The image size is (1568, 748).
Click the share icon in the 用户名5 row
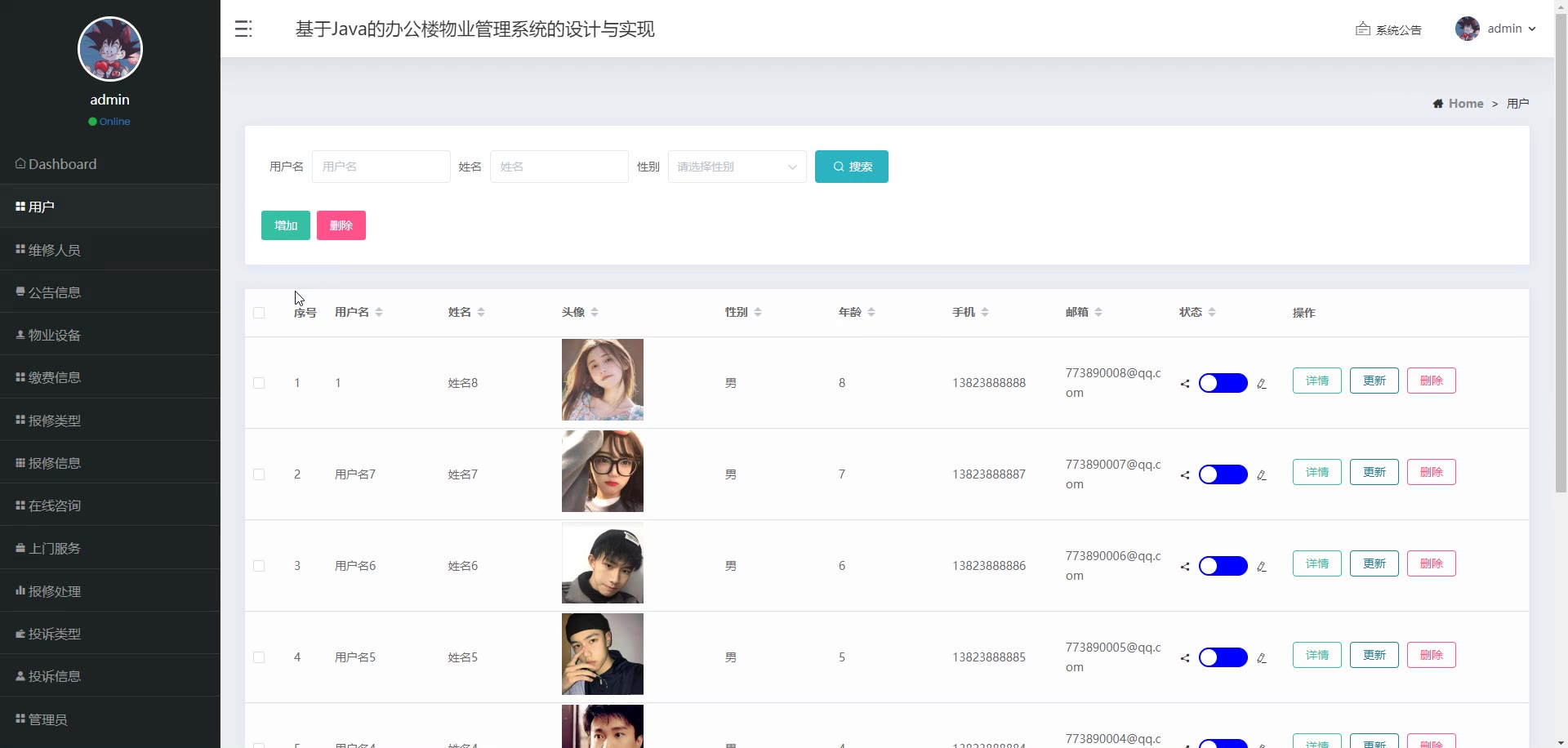click(x=1185, y=658)
